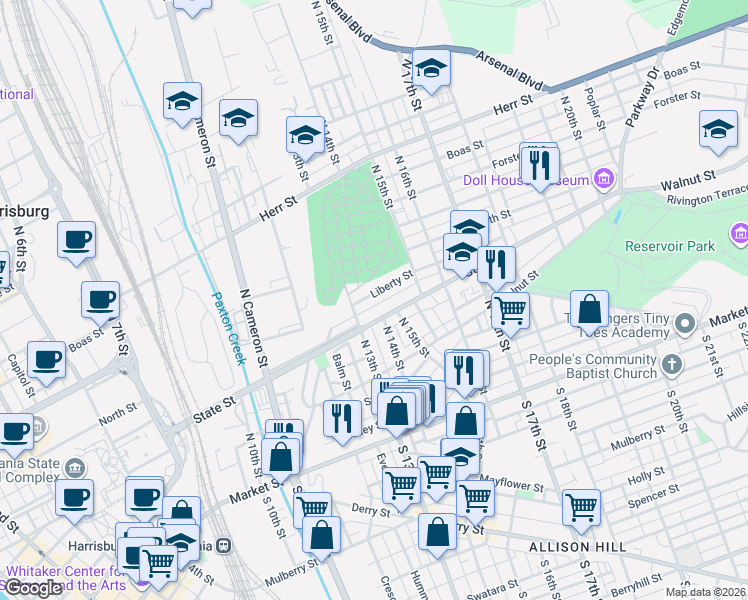
Task: Click the shopping bag marker above the Mulberry St label near the creek
Action: [322, 538]
